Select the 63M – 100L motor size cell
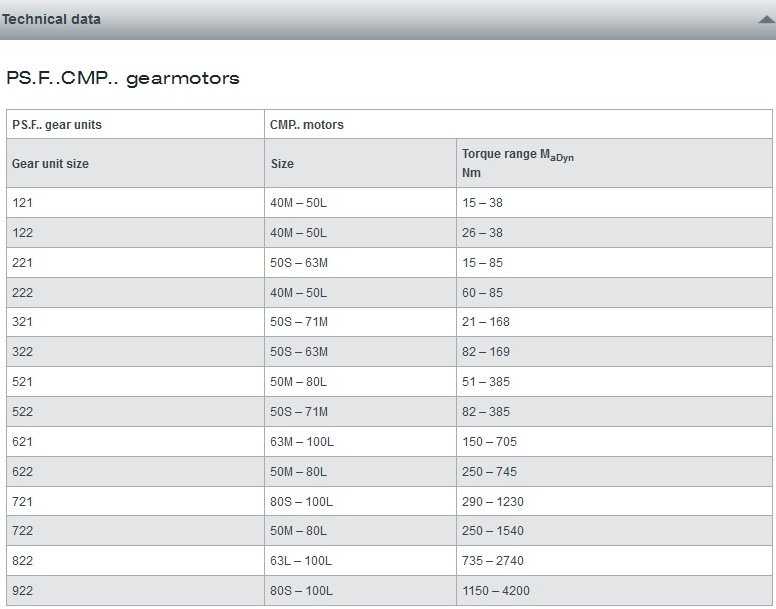Screen dimensions: 776x609 pos(360,441)
